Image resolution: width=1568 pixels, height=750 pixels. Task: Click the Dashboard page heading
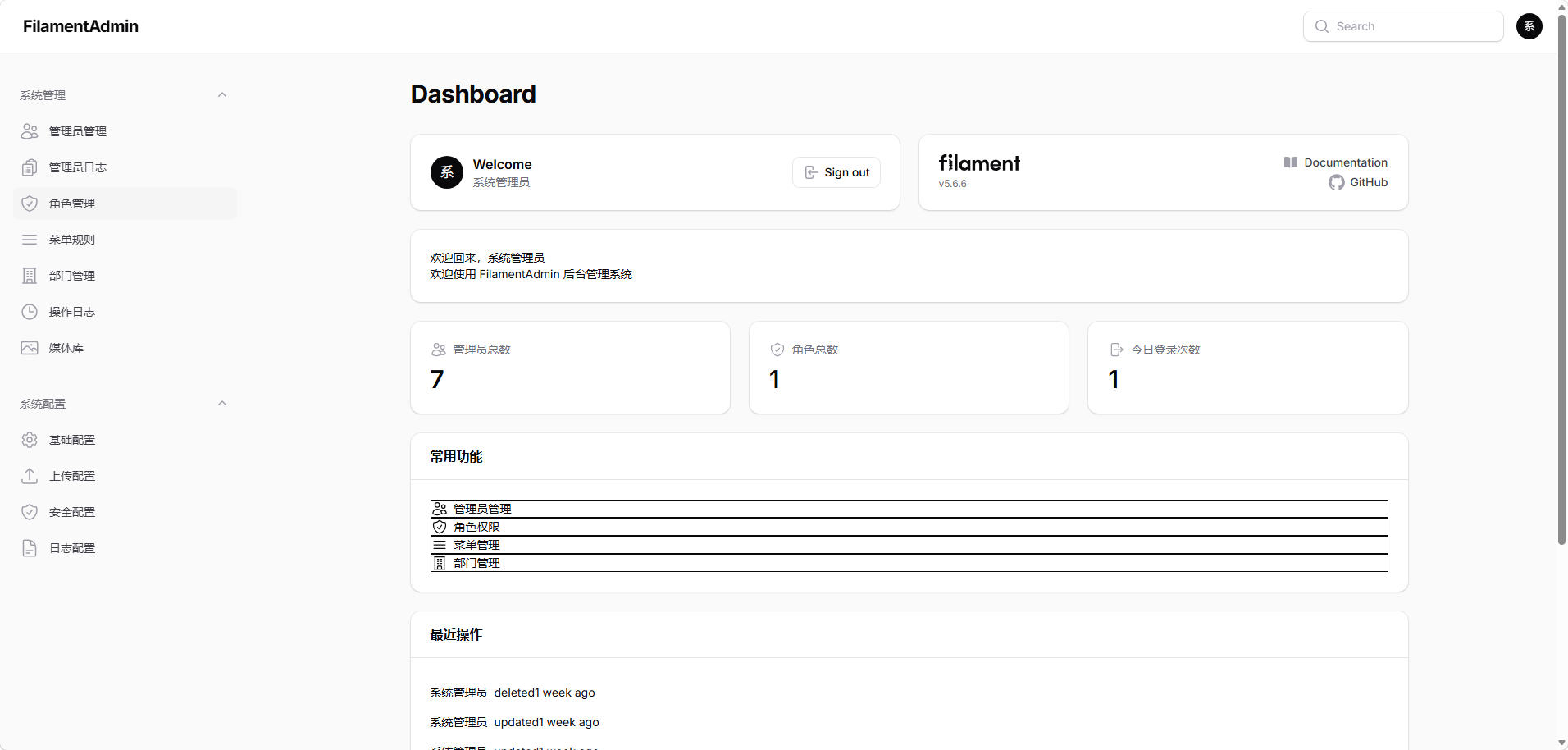[x=473, y=94]
